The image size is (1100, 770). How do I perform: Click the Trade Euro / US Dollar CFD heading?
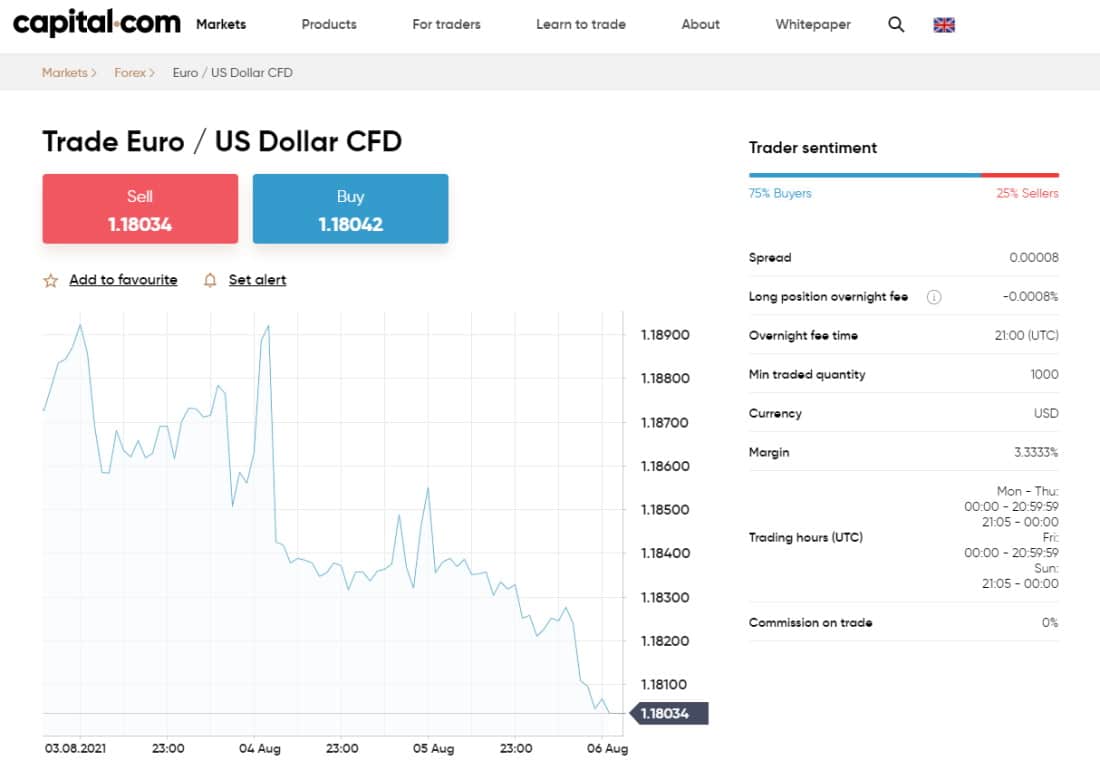(222, 142)
